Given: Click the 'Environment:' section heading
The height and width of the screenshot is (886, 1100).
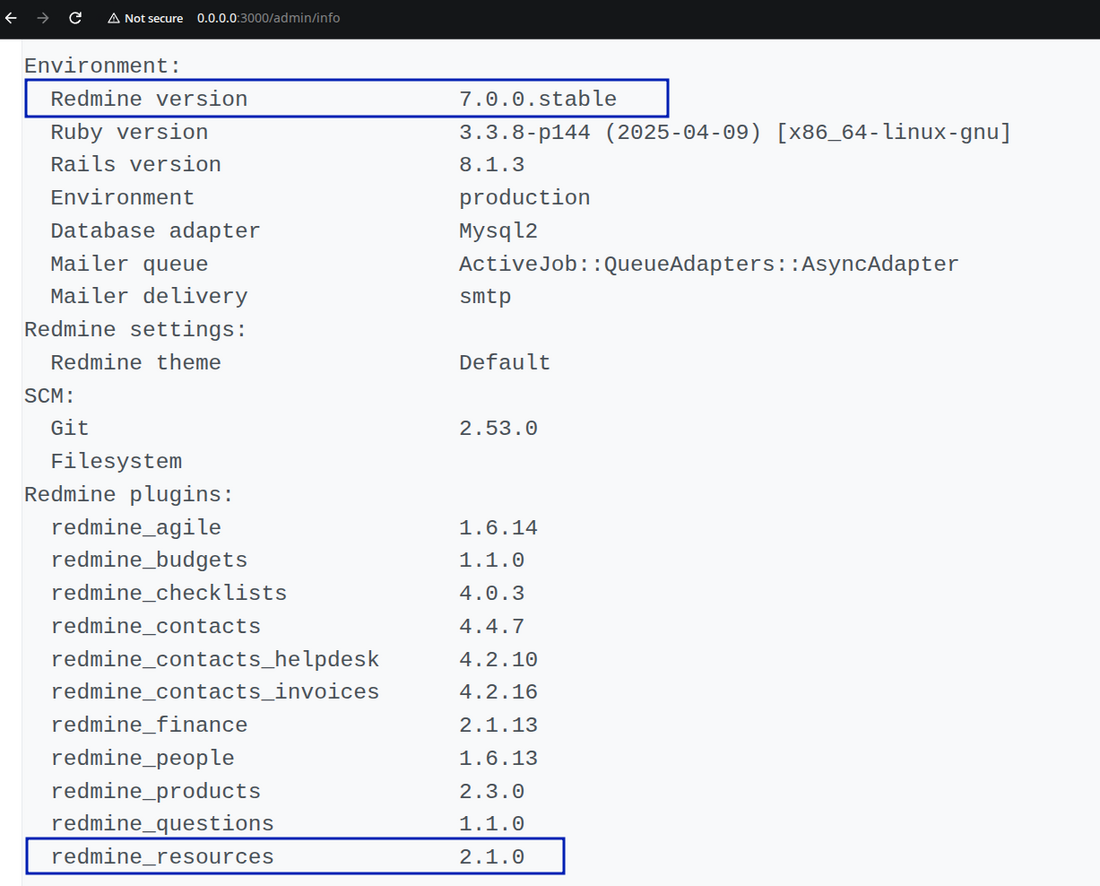Looking at the screenshot, I should click(x=102, y=66).
